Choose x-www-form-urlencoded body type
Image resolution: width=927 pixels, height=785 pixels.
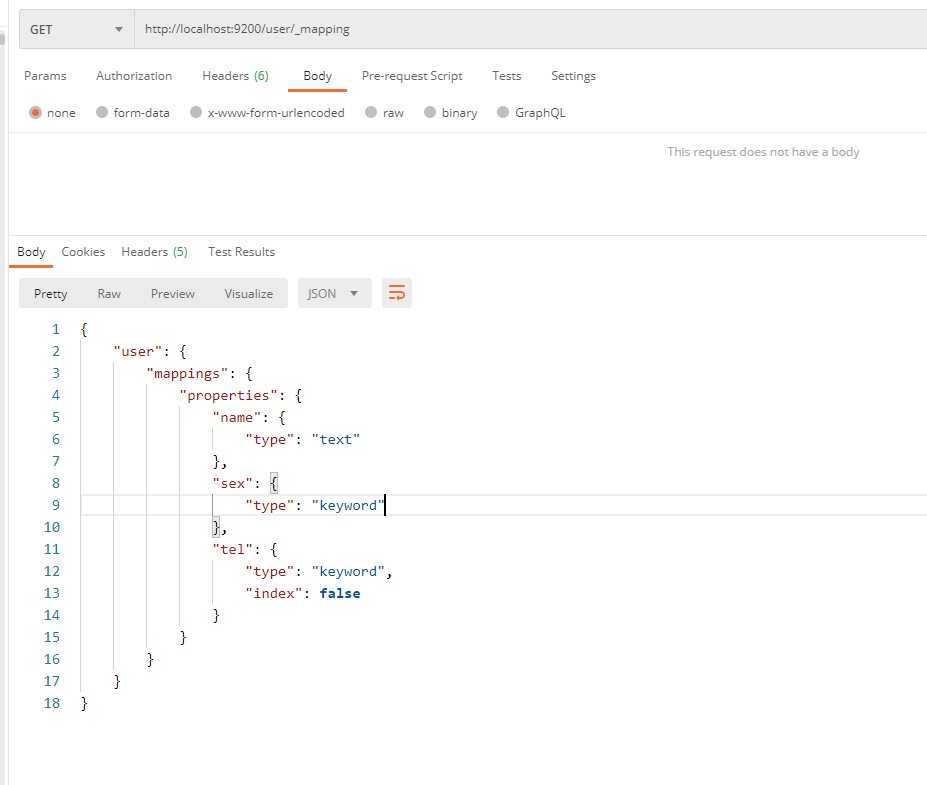(x=196, y=113)
